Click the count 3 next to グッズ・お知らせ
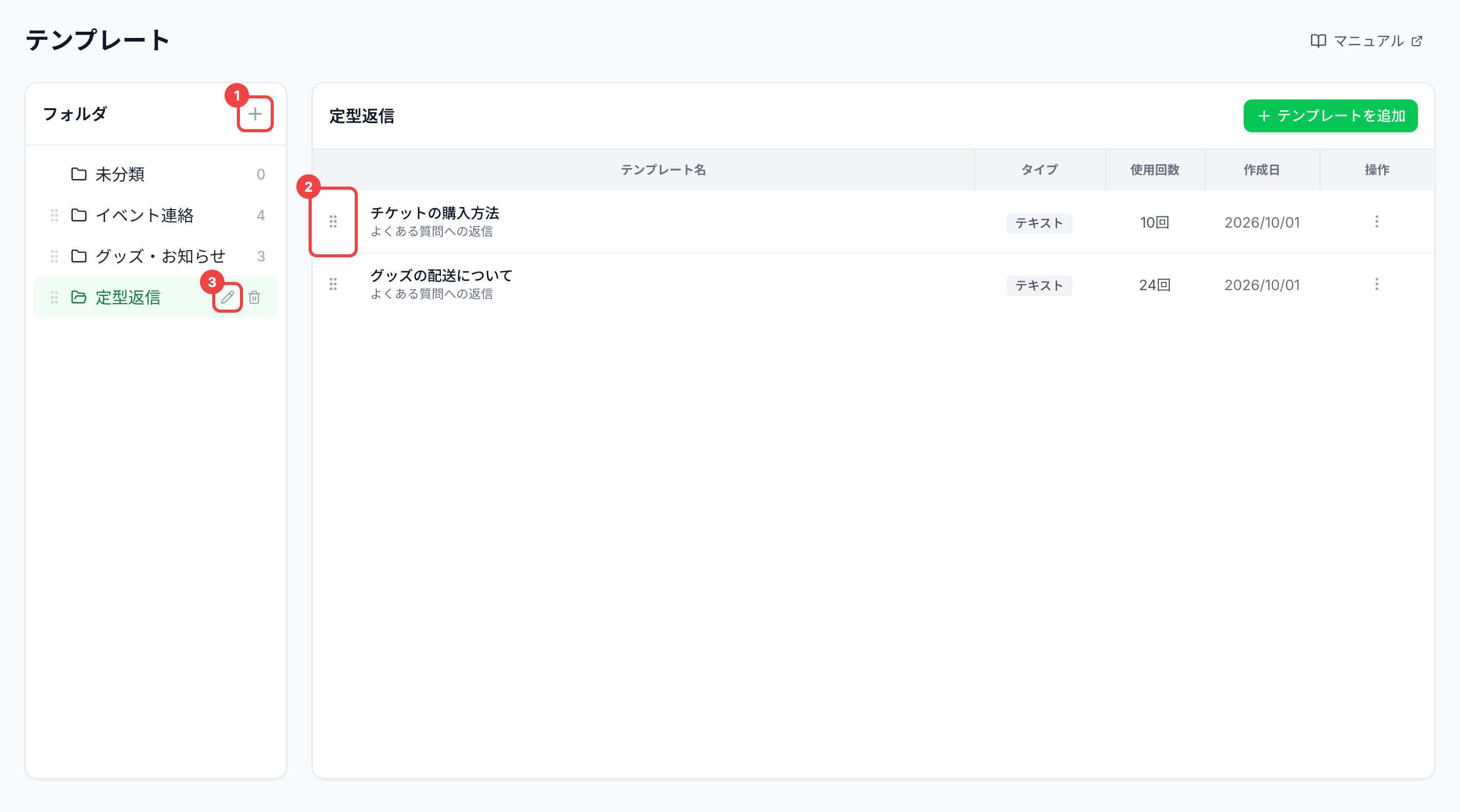Screen dimensions: 1460x812 pos(261,256)
